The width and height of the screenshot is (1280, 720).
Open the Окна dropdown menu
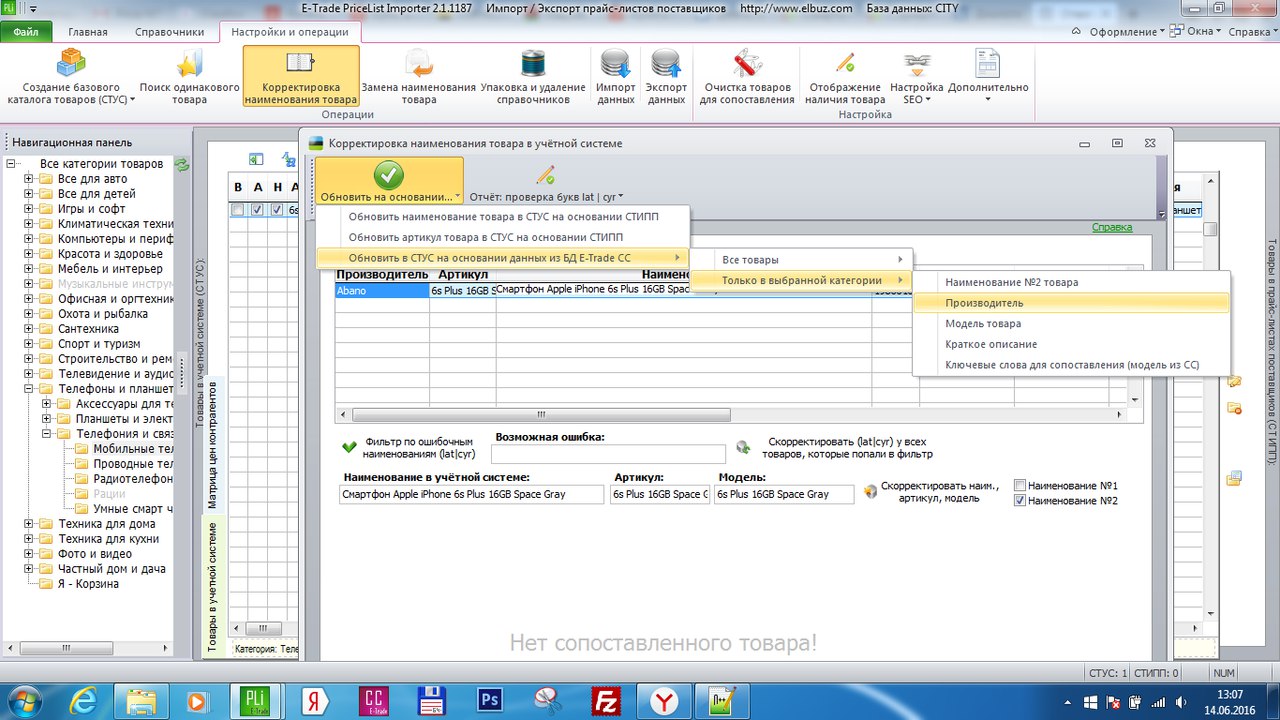pos(1195,31)
